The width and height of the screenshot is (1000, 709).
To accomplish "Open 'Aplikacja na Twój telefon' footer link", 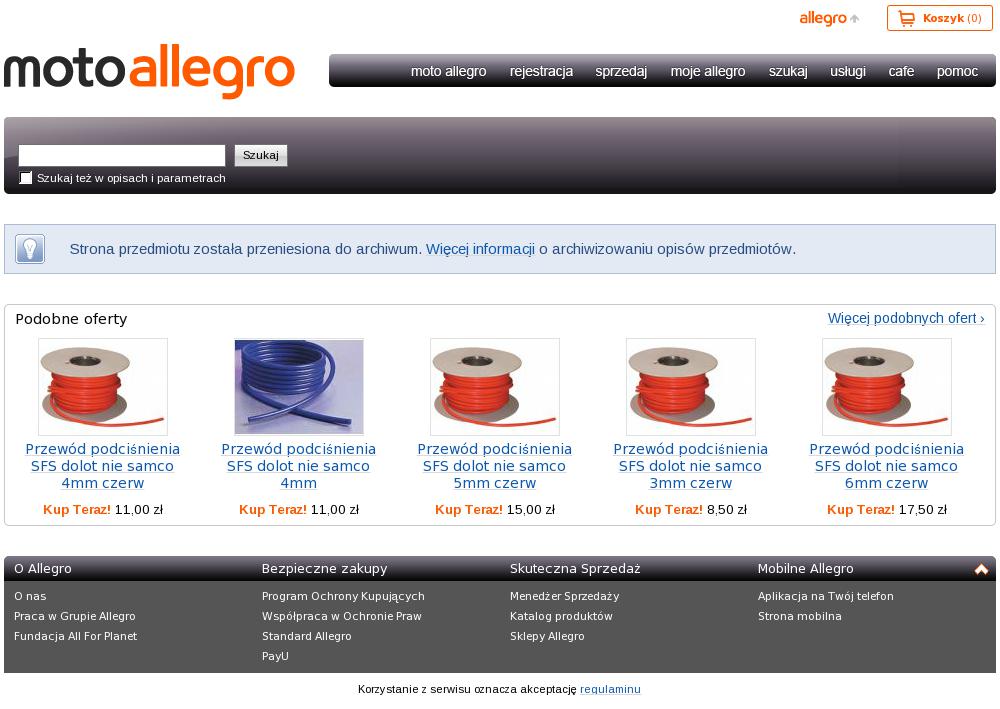I will 826,596.
